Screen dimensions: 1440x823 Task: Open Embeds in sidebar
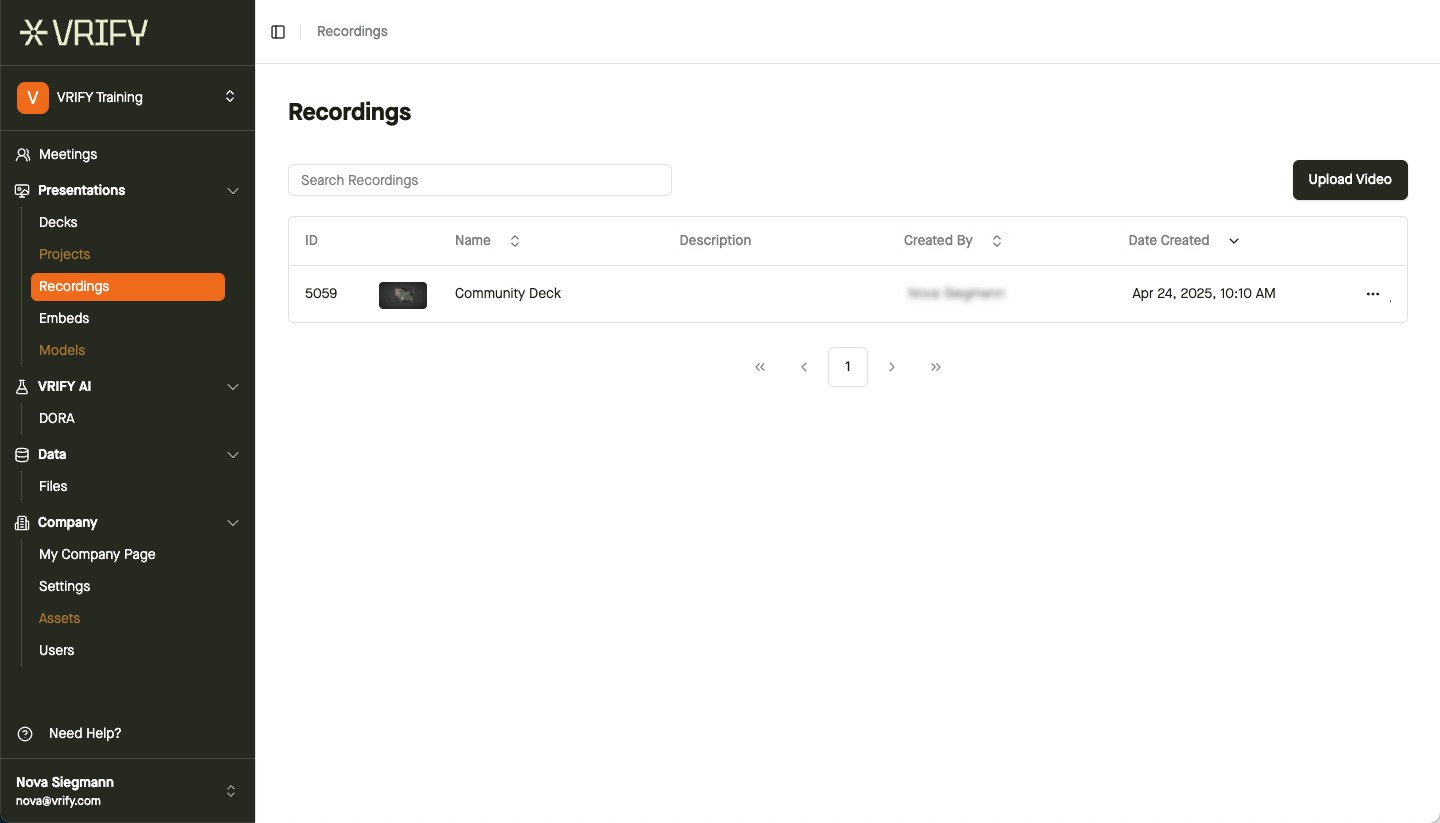(64, 318)
